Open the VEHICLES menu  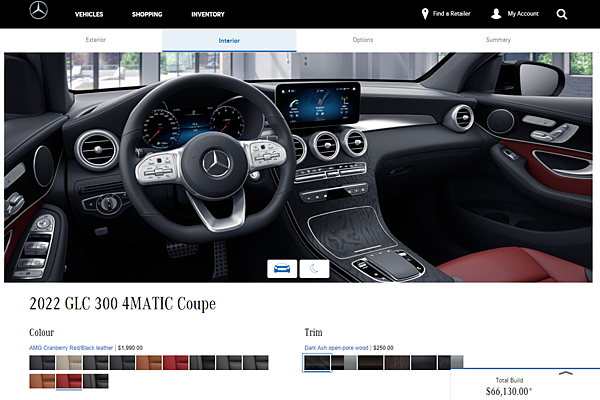click(x=89, y=15)
